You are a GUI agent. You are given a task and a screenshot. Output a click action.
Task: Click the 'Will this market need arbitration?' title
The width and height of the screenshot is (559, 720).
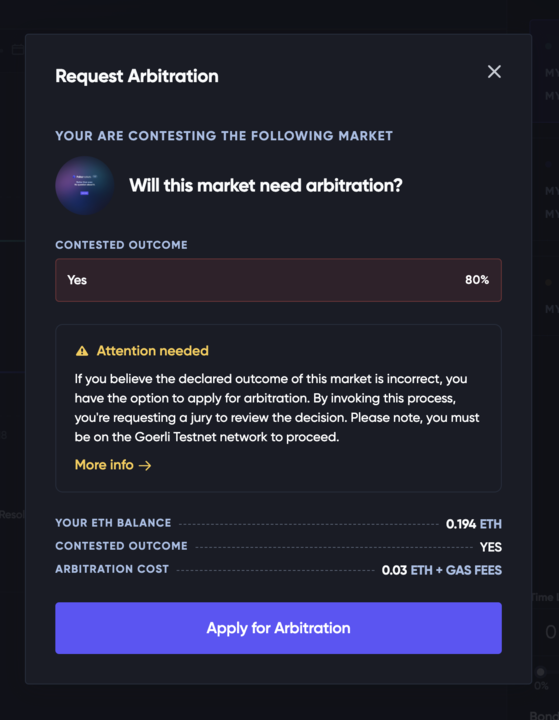pyautogui.click(x=265, y=186)
